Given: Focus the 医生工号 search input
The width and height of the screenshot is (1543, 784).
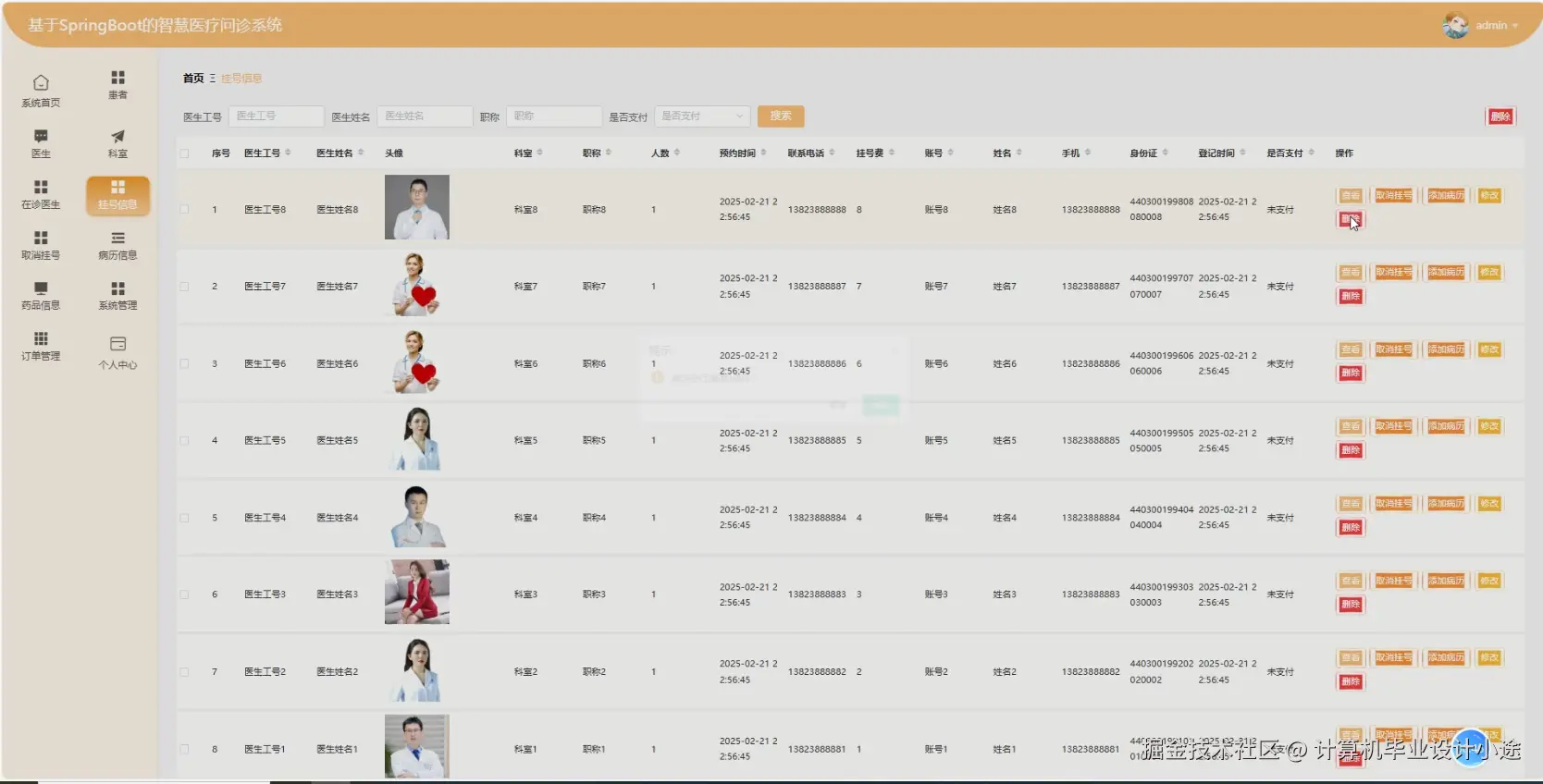Looking at the screenshot, I should tap(276, 116).
